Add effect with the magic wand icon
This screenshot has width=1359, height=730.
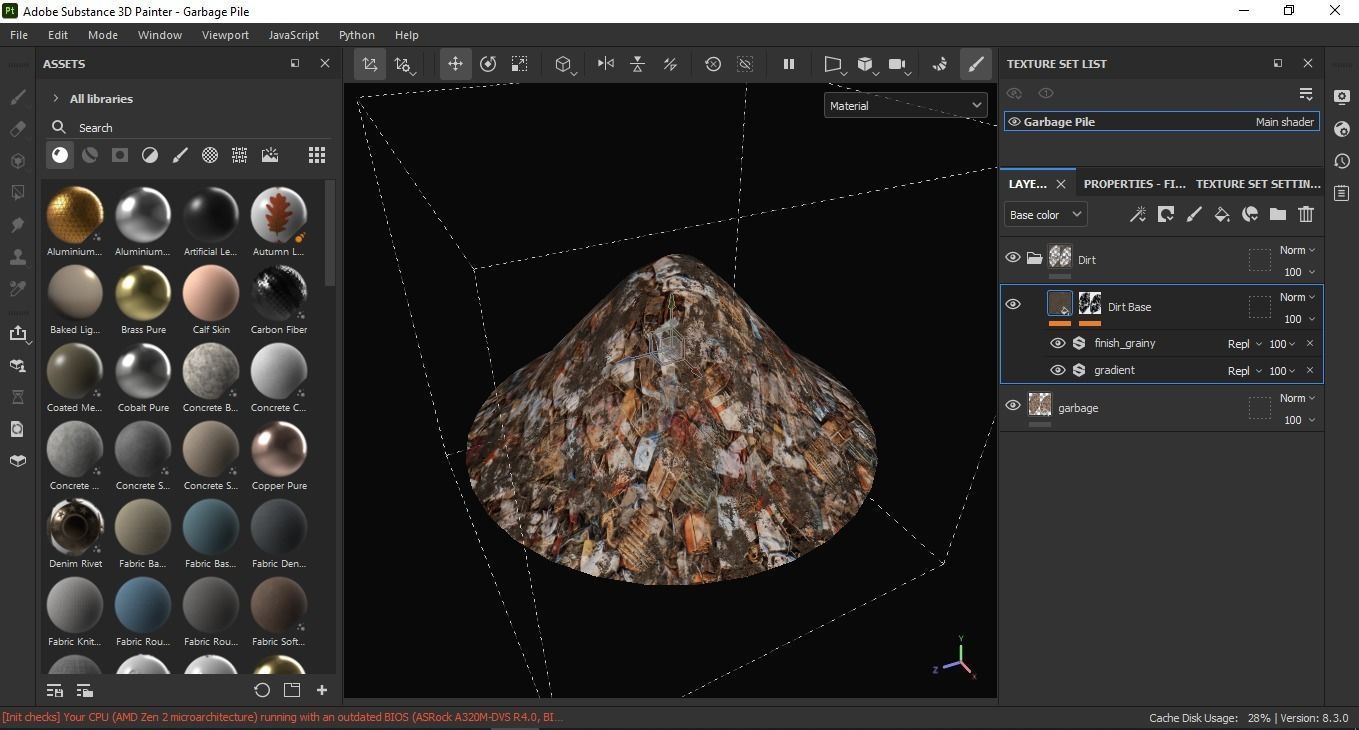coord(1138,214)
